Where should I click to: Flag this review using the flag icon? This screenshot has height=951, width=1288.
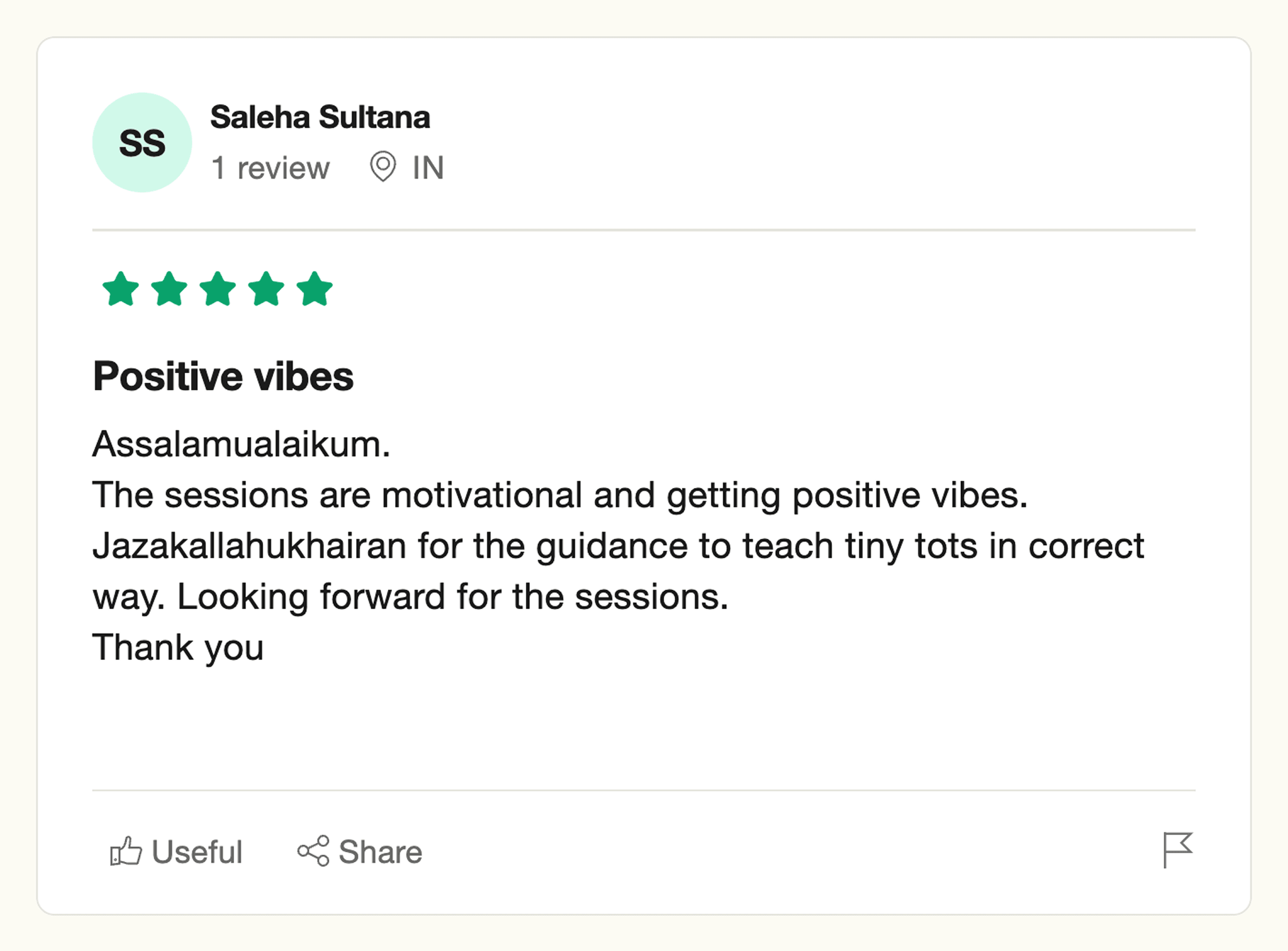[x=1177, y=850]
